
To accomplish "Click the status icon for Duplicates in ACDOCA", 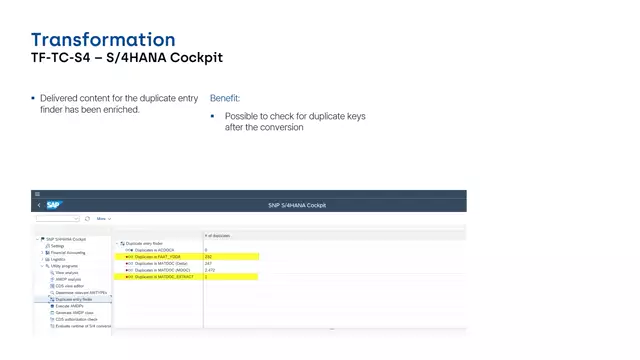I will click(129, 250).
